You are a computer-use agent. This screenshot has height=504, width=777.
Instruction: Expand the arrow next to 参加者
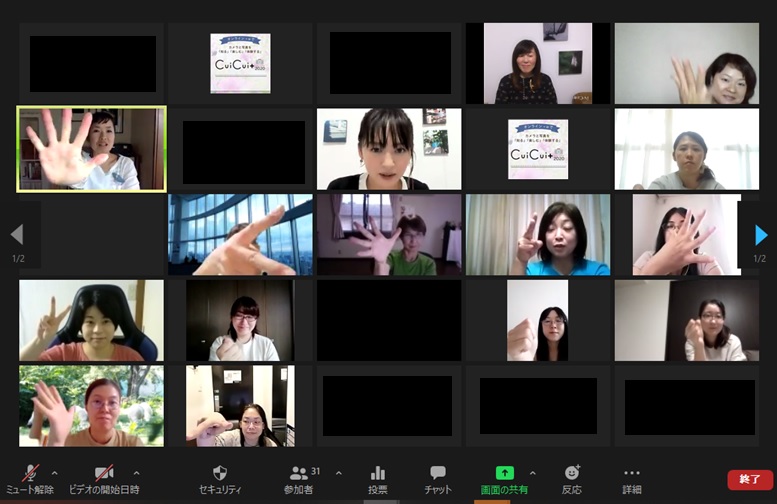[338, 473]
